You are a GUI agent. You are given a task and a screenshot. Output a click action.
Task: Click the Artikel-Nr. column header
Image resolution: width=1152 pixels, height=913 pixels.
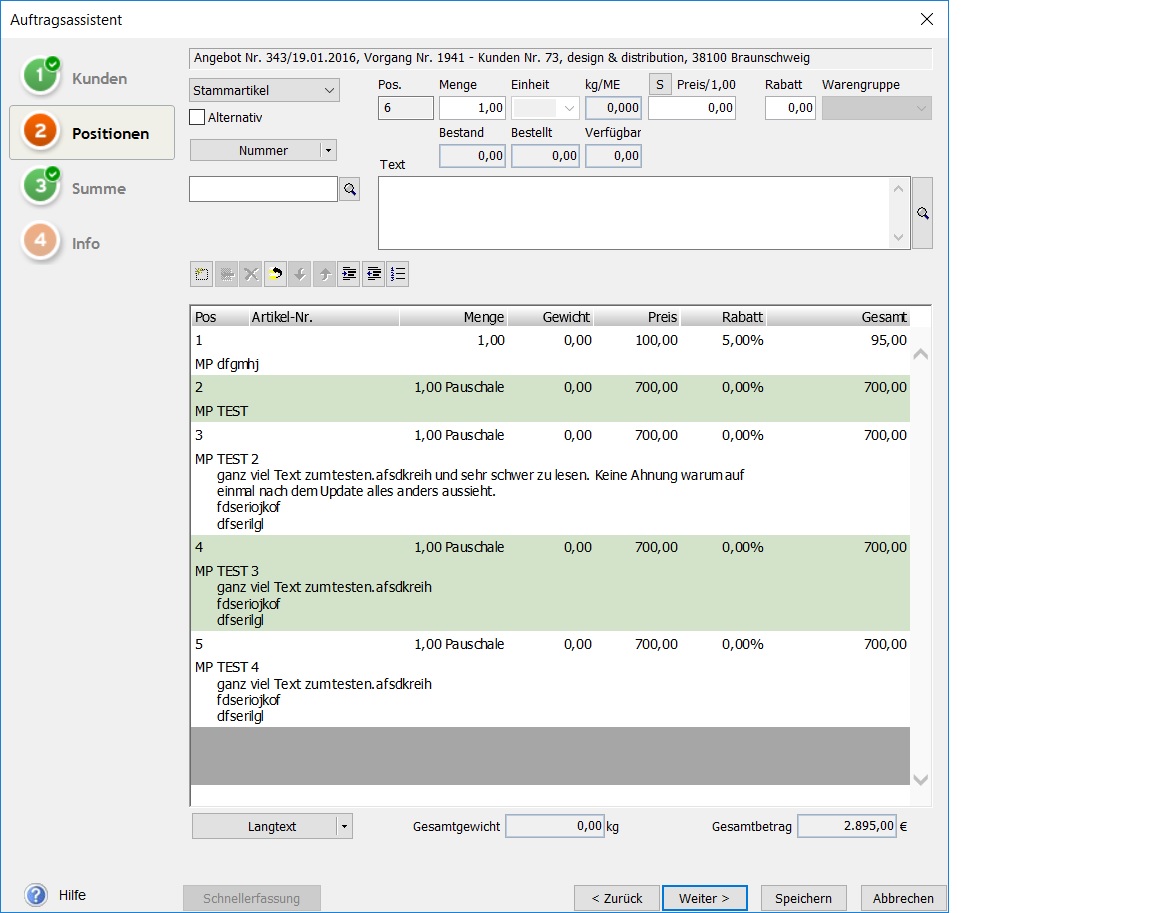[x=324, y=317]
